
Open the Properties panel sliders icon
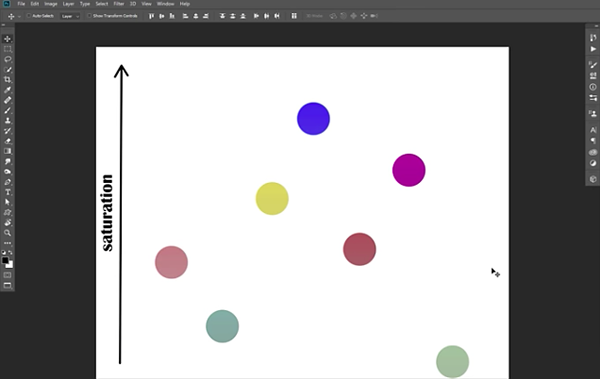tap(593, 98)
